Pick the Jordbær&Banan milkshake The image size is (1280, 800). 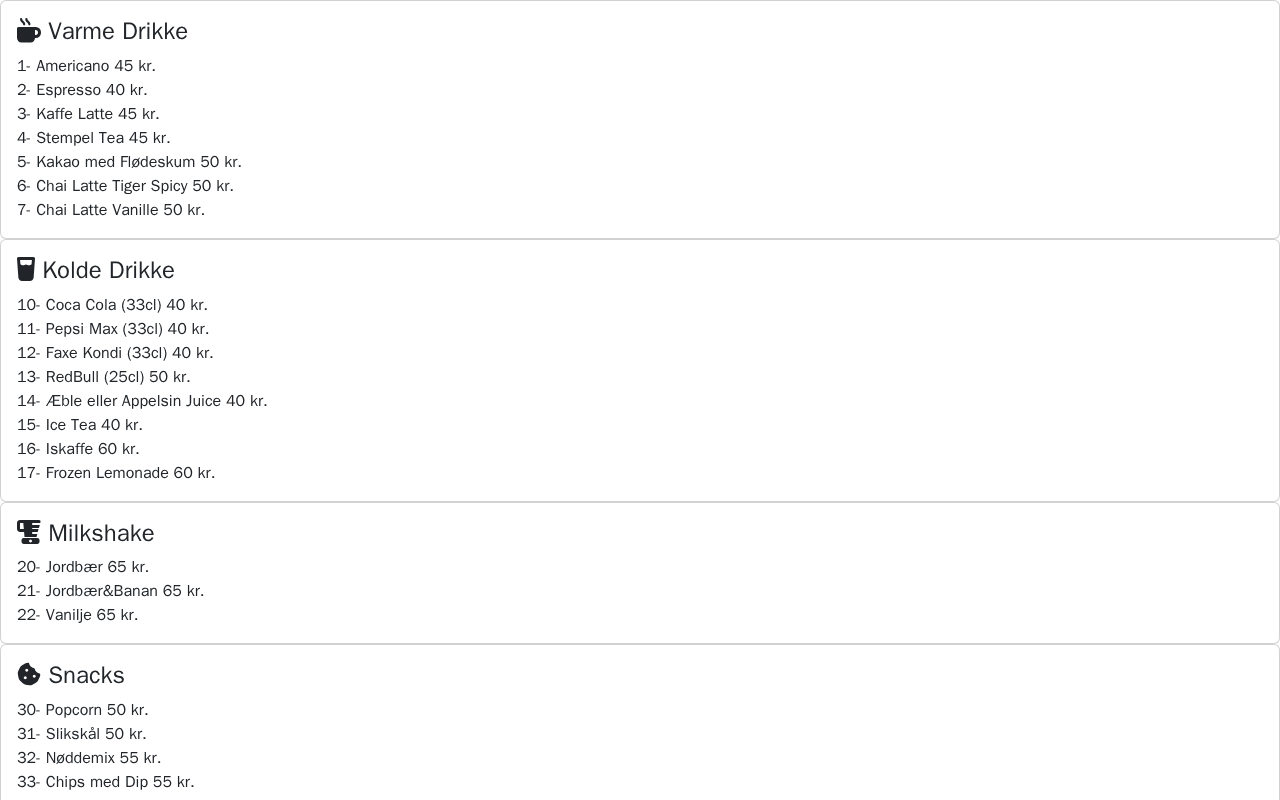[x=110, y=591]
